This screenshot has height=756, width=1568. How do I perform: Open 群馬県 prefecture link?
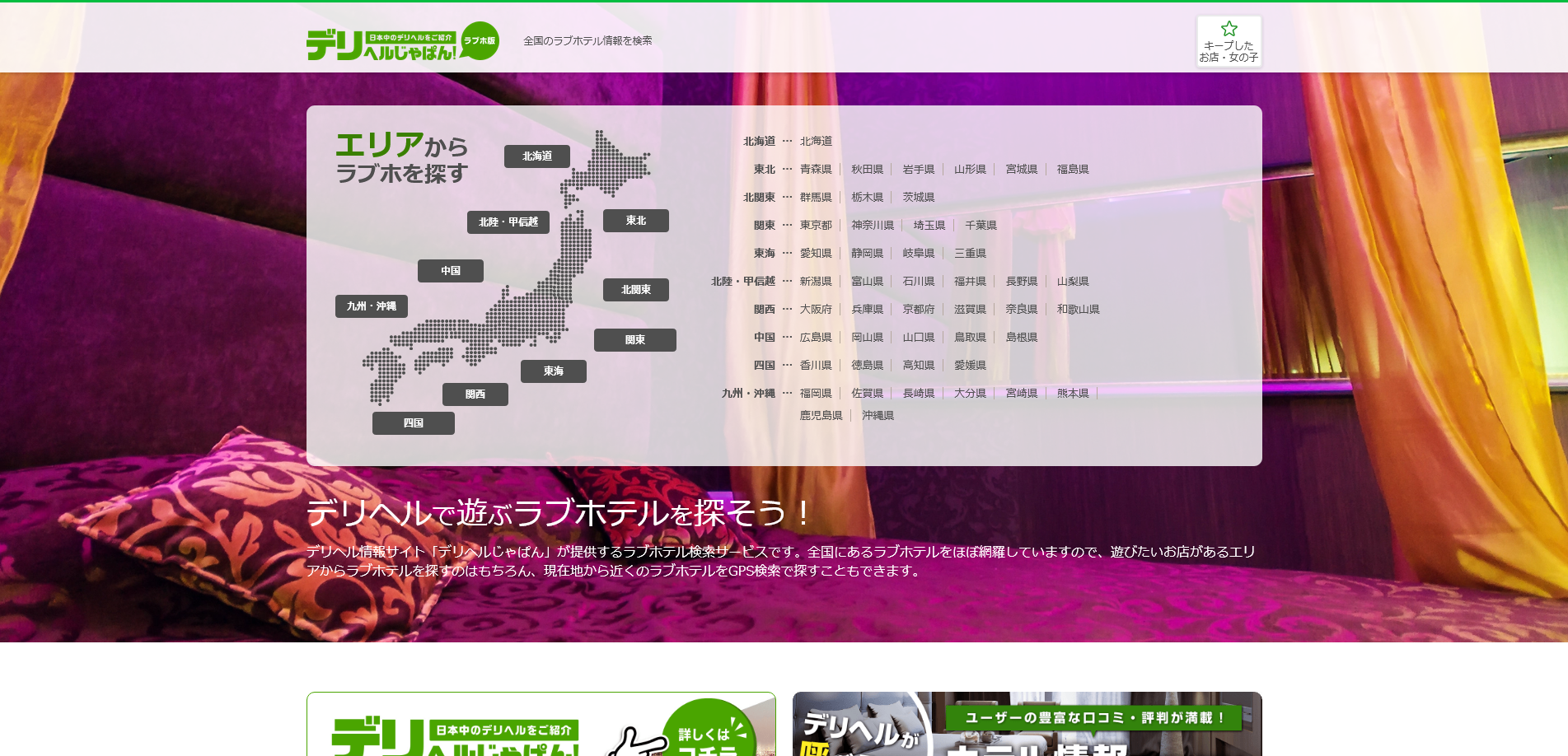click(816, 198)
